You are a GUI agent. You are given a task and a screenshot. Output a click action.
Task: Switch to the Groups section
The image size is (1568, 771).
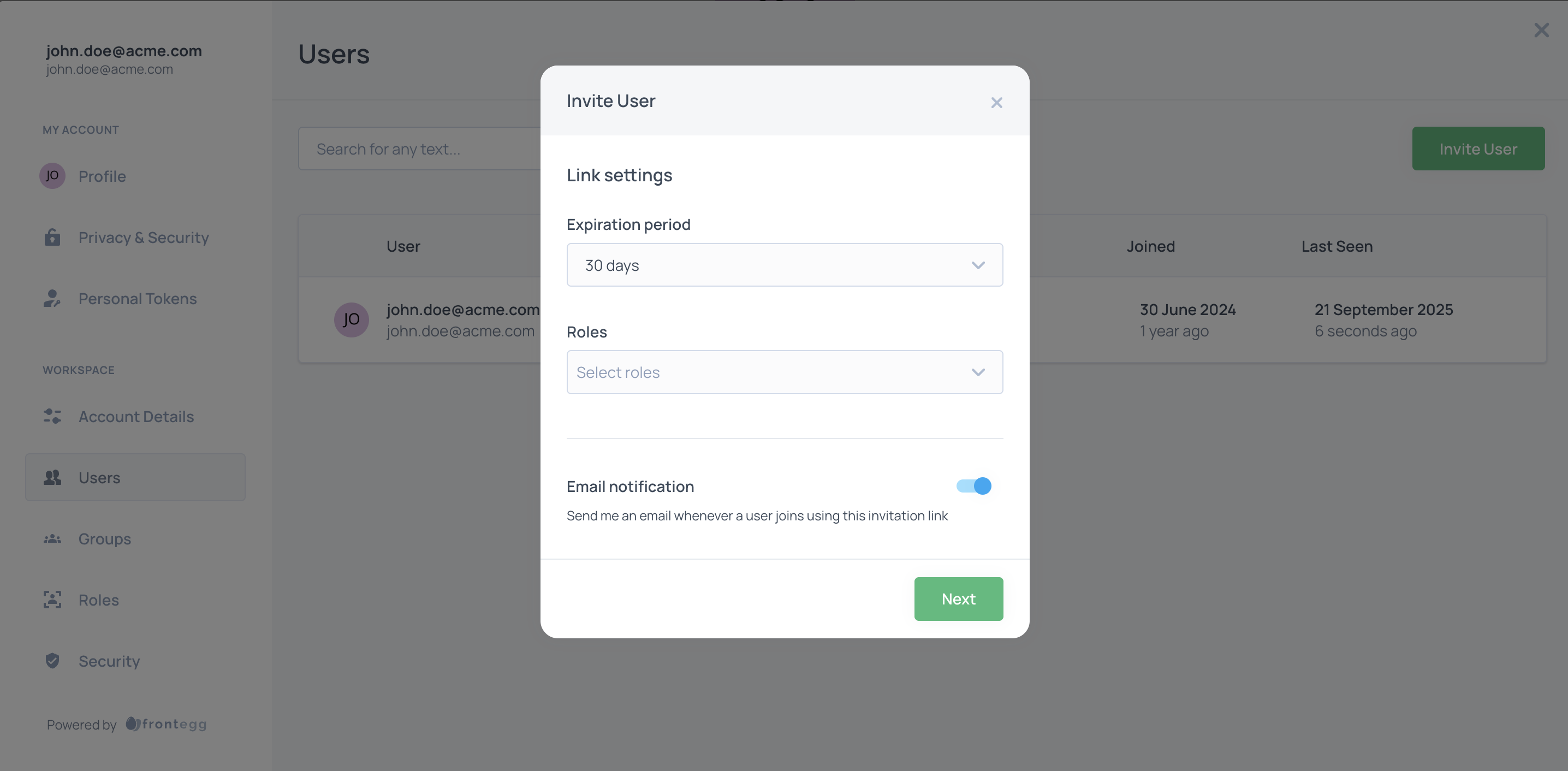[x=104, y=538]
